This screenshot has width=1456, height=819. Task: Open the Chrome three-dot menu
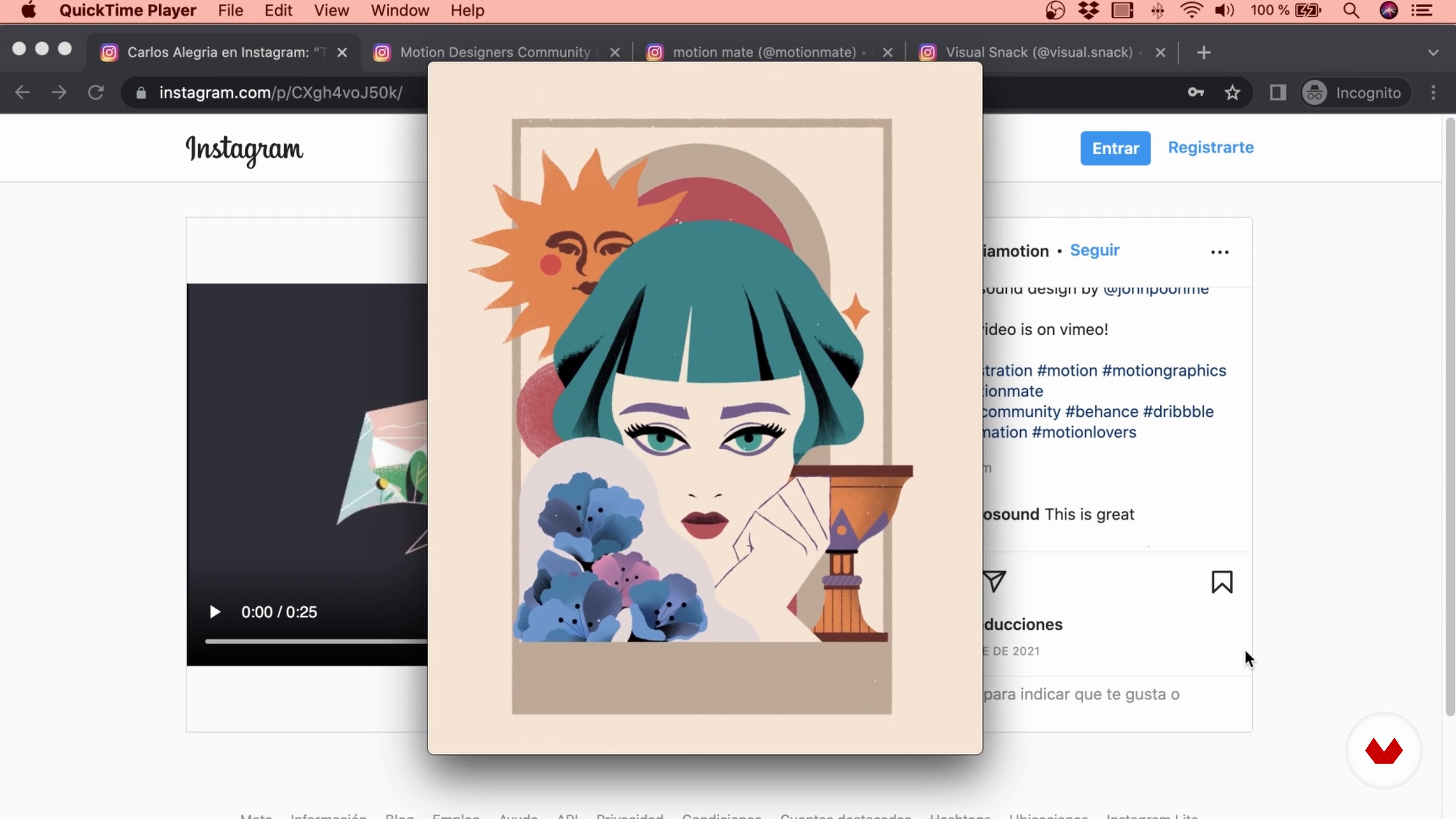pyautogui.click(x=1433, y=93)
